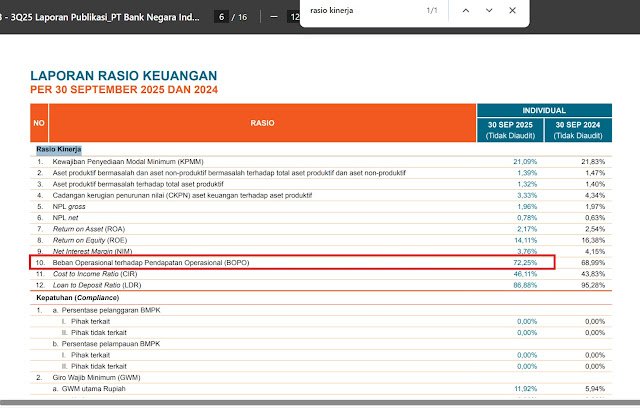Click the NO column header
This screenshot has height=408, width=640.
point(39,123)
